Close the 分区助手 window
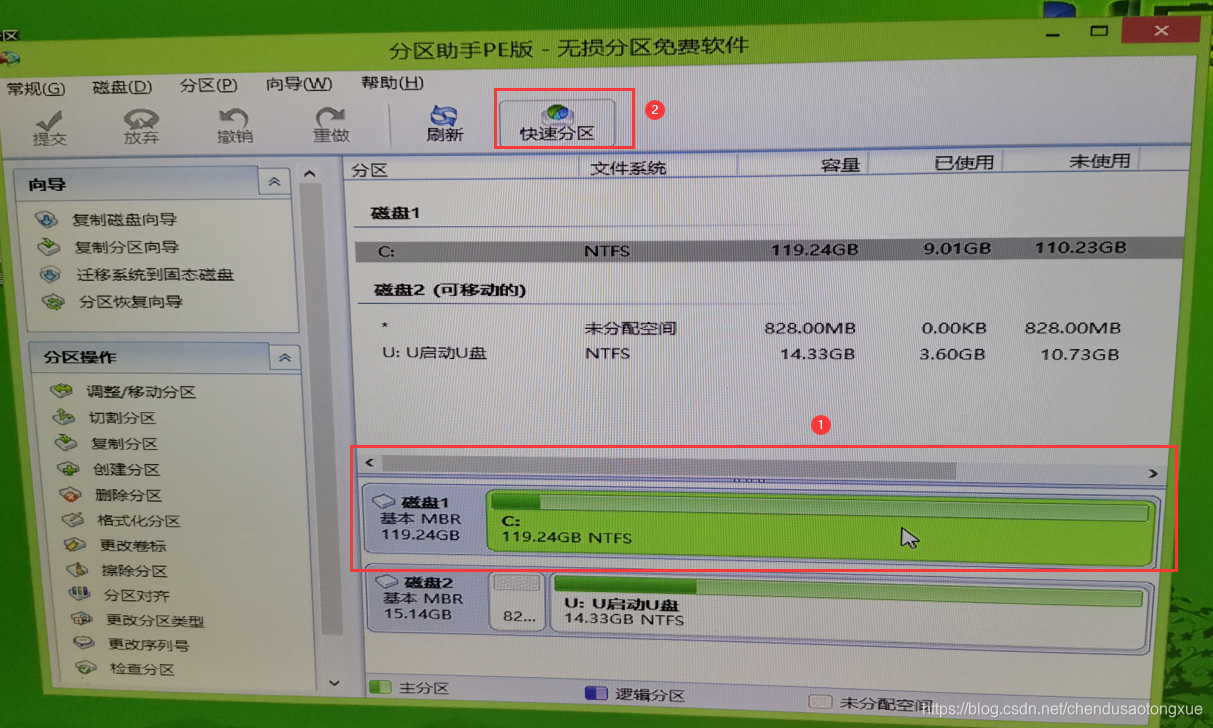 pos(1160,31)
